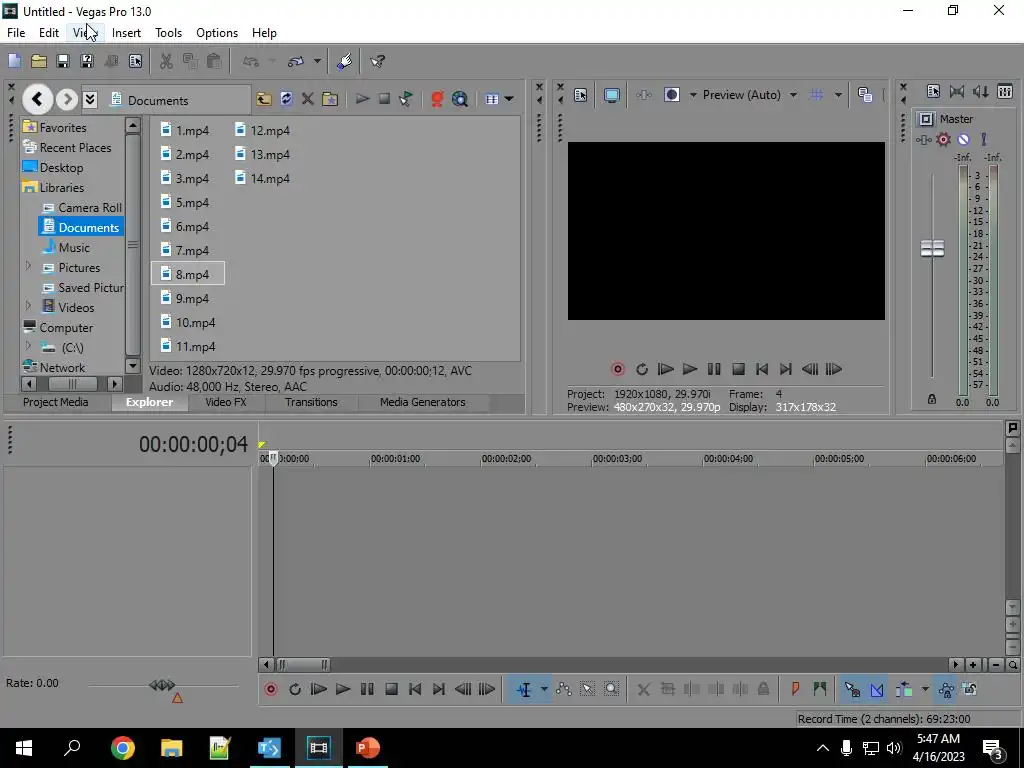This screenshot has height=768, width=1024.
Task: Add current folder to Favorites
Action: [330, 99]
